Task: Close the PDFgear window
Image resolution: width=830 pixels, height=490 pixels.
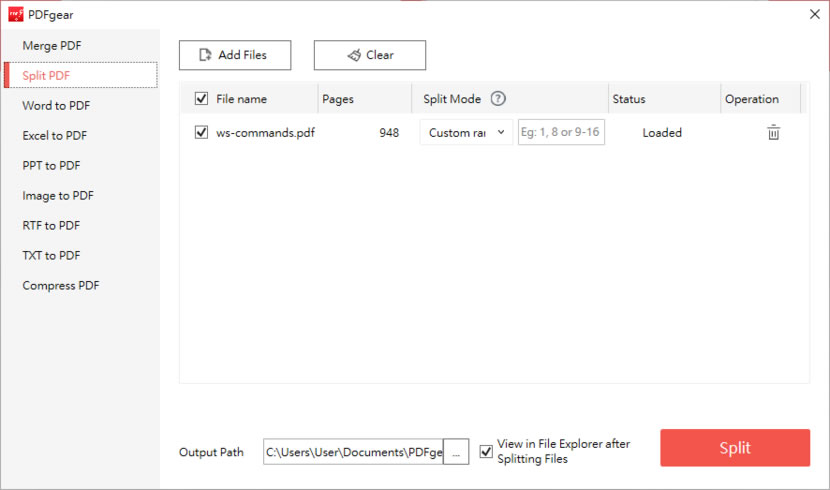Action: click(815, 14)
